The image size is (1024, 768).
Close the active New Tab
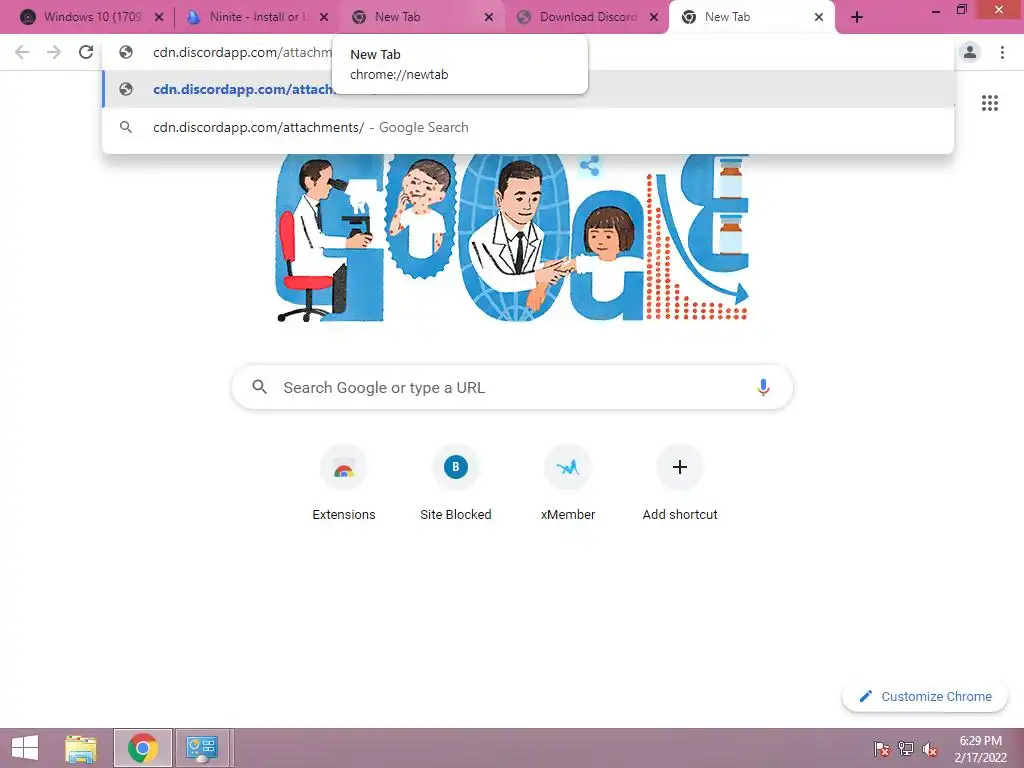819,17
